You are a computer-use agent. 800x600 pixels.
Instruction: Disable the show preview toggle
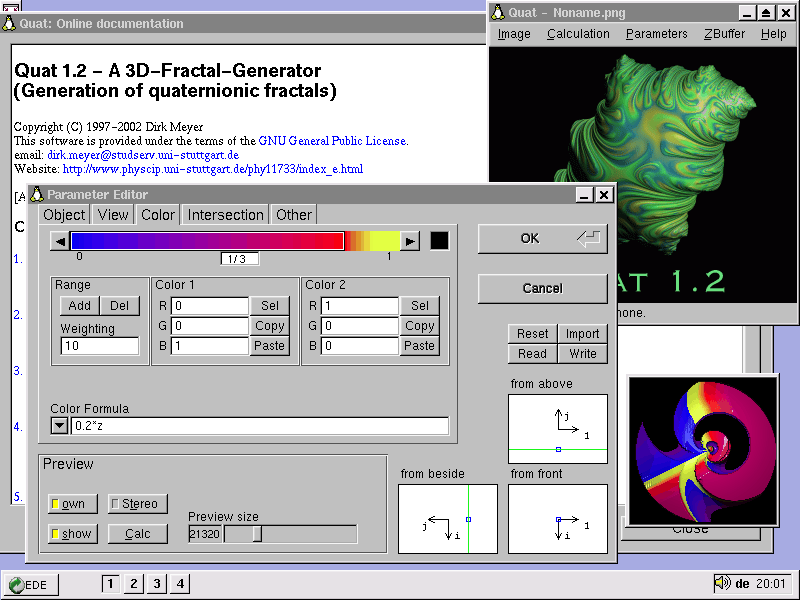tap(71, 533)
